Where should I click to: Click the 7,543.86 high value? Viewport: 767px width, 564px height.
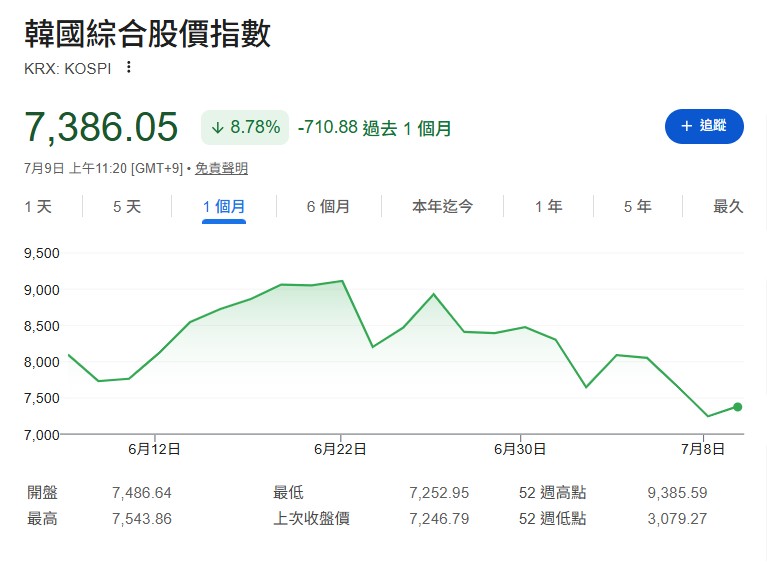[x=142, y=519]
